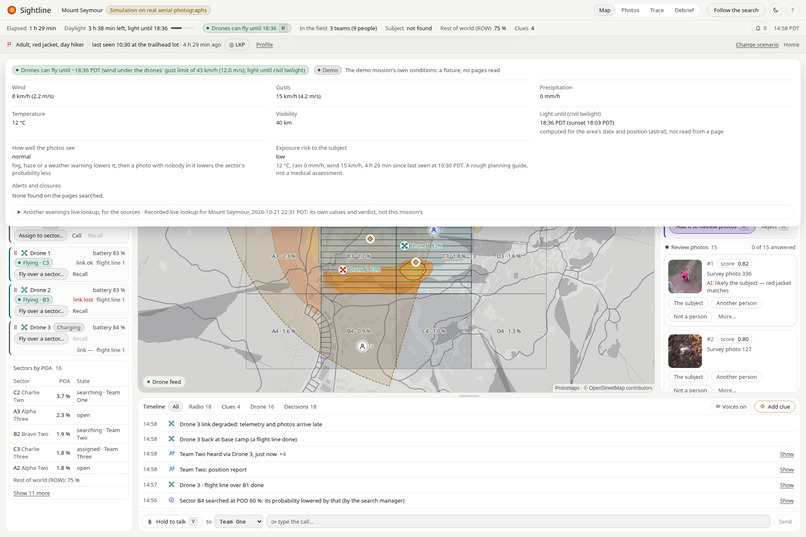Mark photo #1 as Not a person

(690, 317)
